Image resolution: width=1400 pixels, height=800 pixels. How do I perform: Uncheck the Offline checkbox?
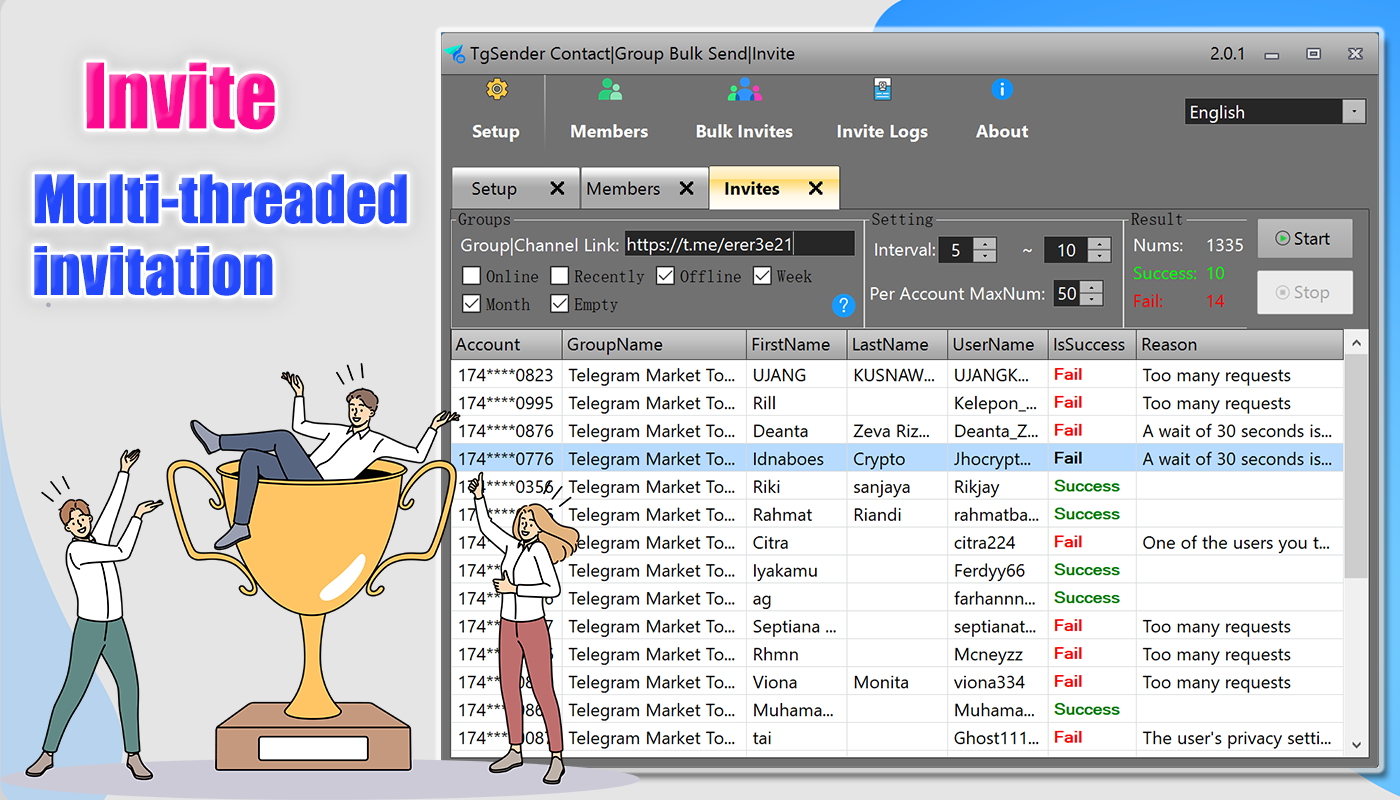[666, 276]
